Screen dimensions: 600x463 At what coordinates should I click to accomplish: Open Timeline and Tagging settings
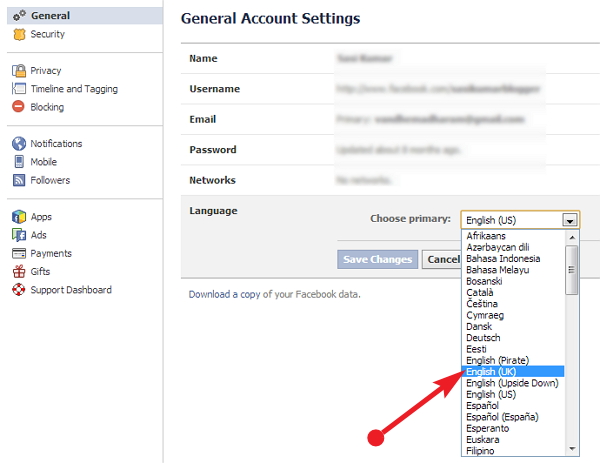coord(74,89)
